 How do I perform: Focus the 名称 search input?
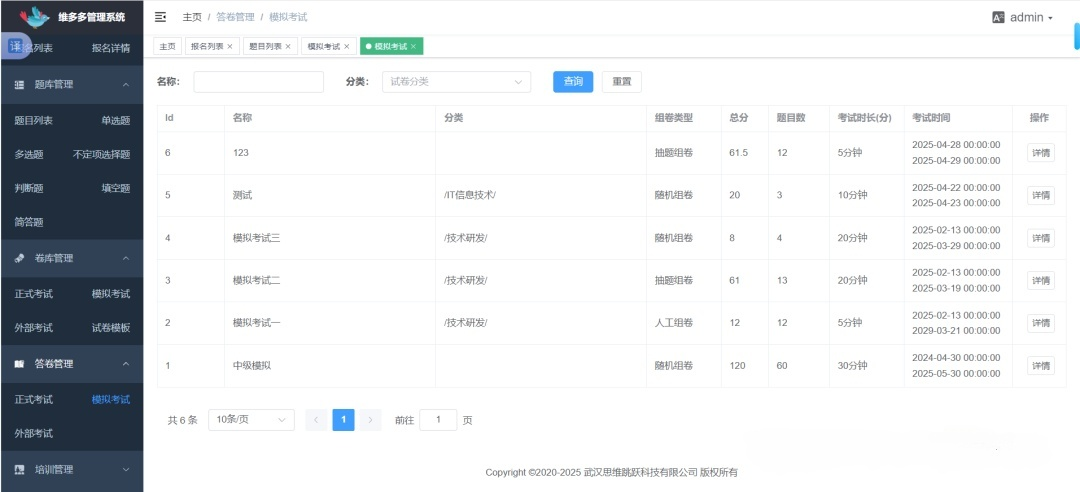[x=258, y=81]
